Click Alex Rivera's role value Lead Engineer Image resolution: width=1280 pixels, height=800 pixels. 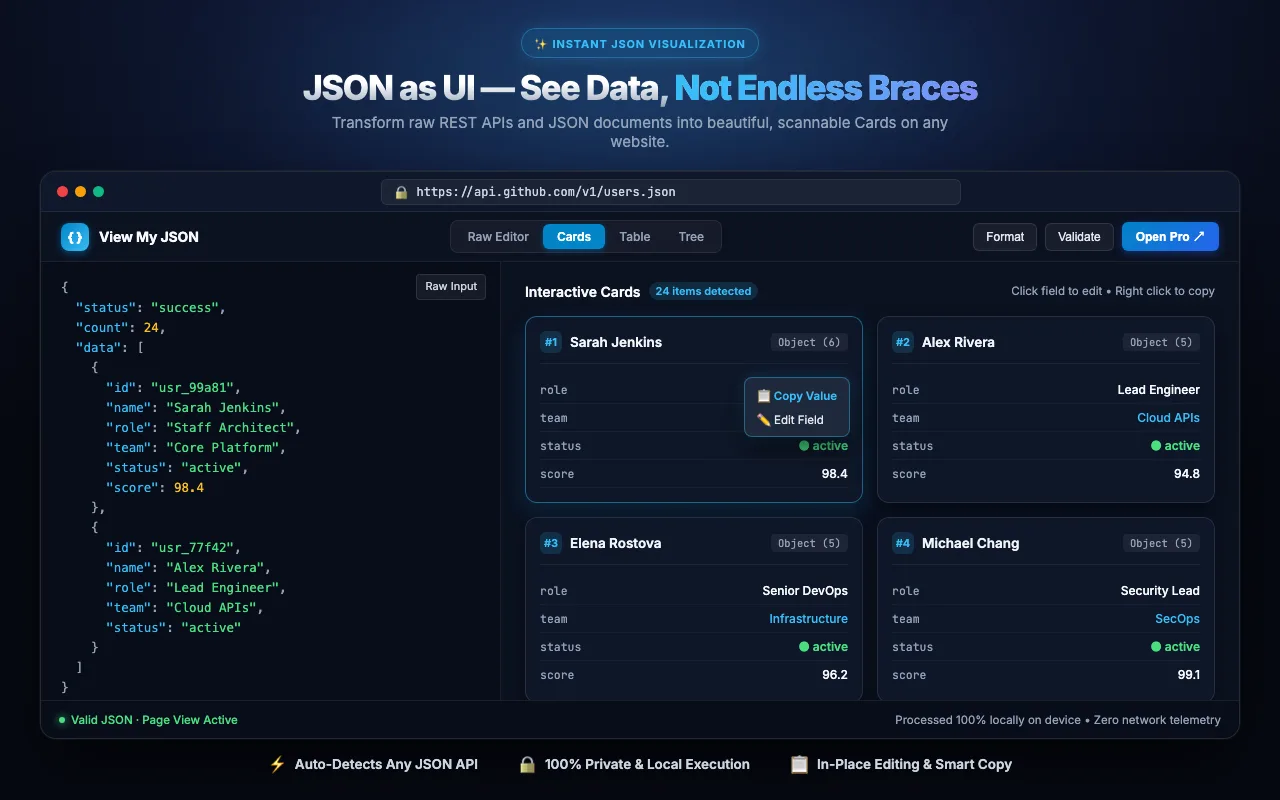1159,390
